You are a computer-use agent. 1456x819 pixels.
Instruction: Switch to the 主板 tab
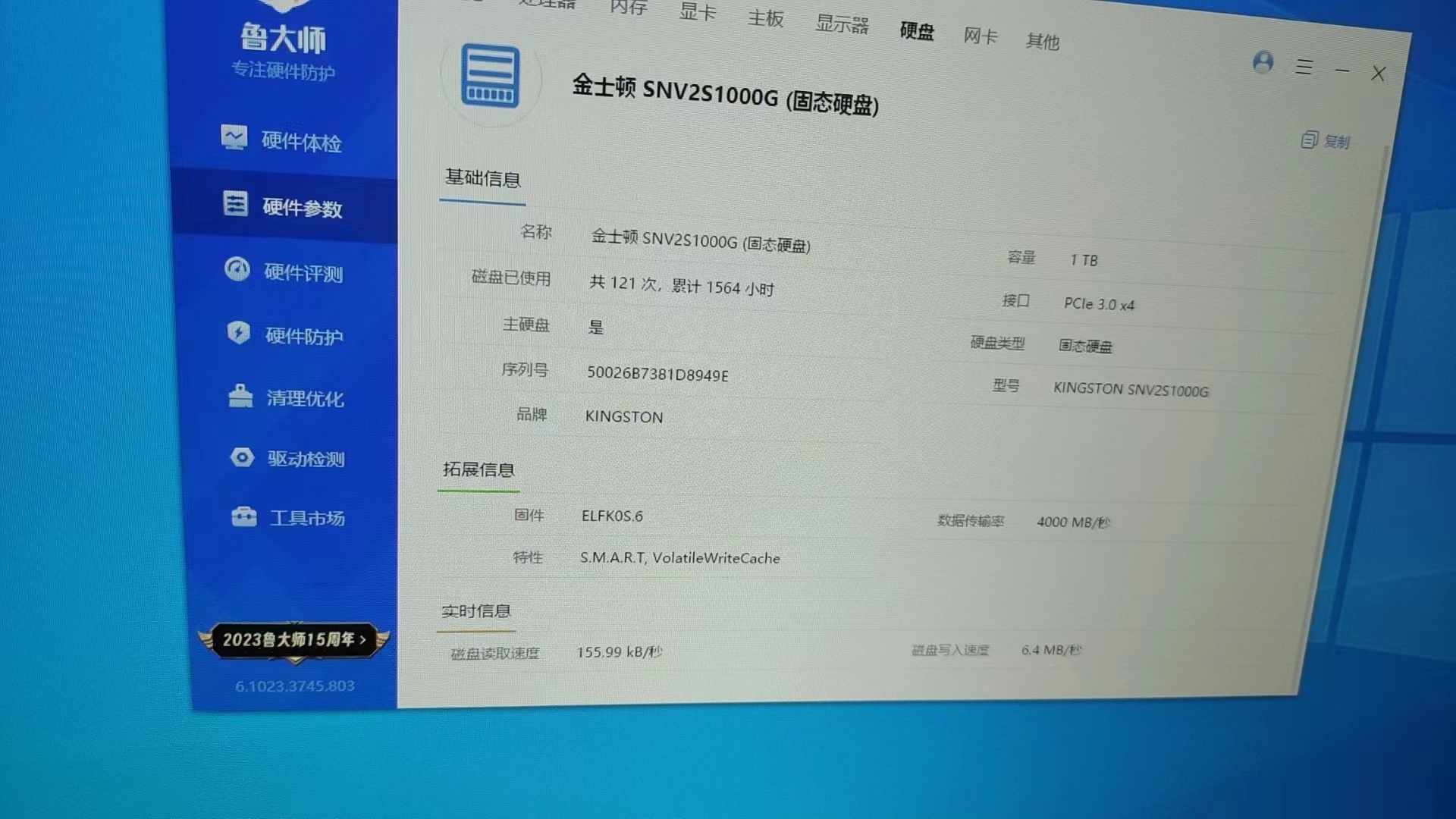[x=765, y=18]
